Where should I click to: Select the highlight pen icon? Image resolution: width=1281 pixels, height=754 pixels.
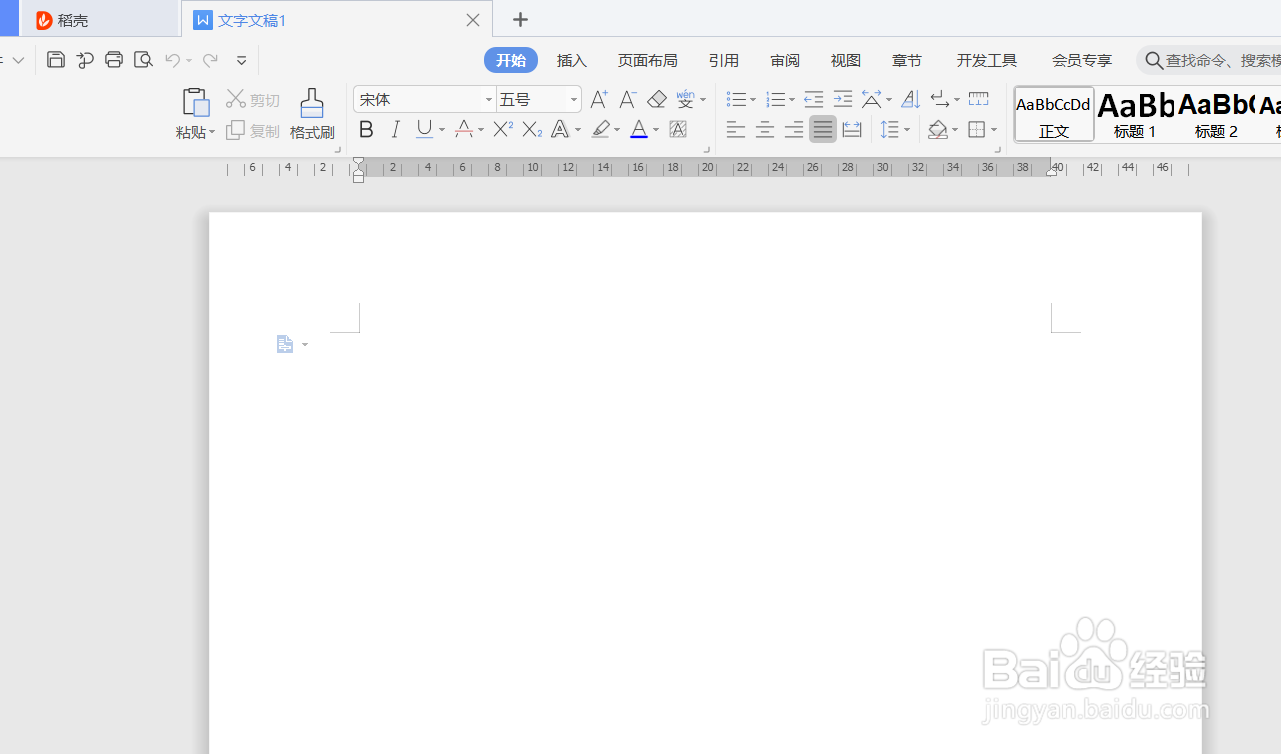[599, 129]
